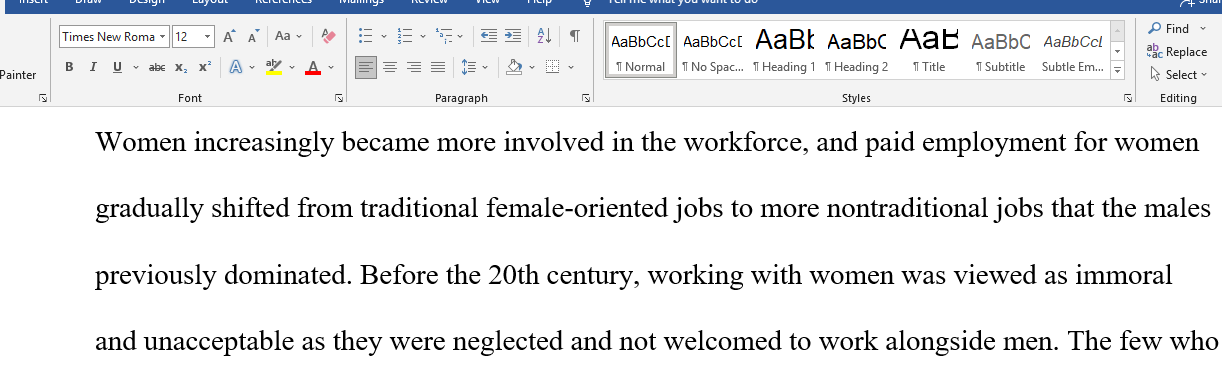Open the Paragraph dialog launcher
The width and height of the screenshot is (1222, 375).
pos(586,98)
